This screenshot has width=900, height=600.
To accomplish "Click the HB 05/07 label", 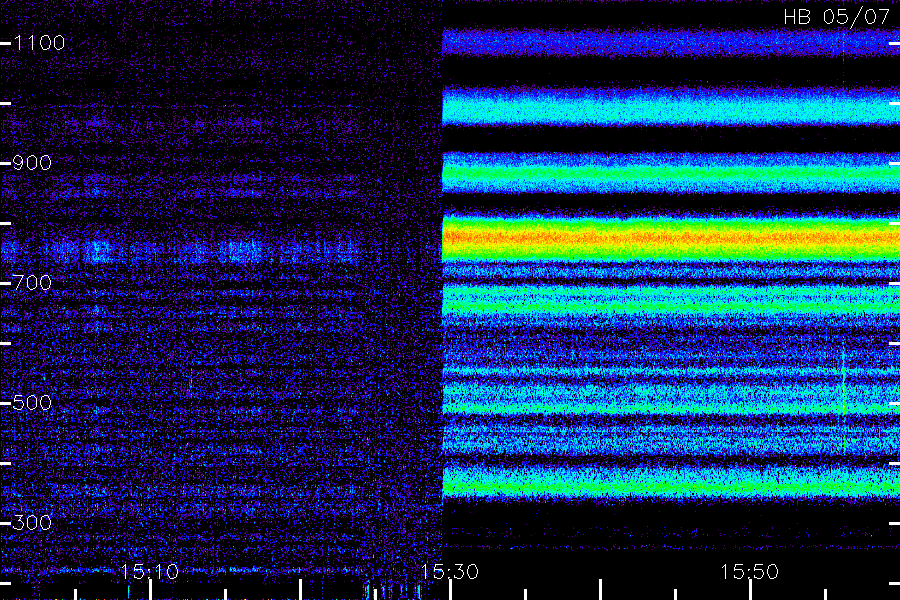I will (x=836, y=17).
